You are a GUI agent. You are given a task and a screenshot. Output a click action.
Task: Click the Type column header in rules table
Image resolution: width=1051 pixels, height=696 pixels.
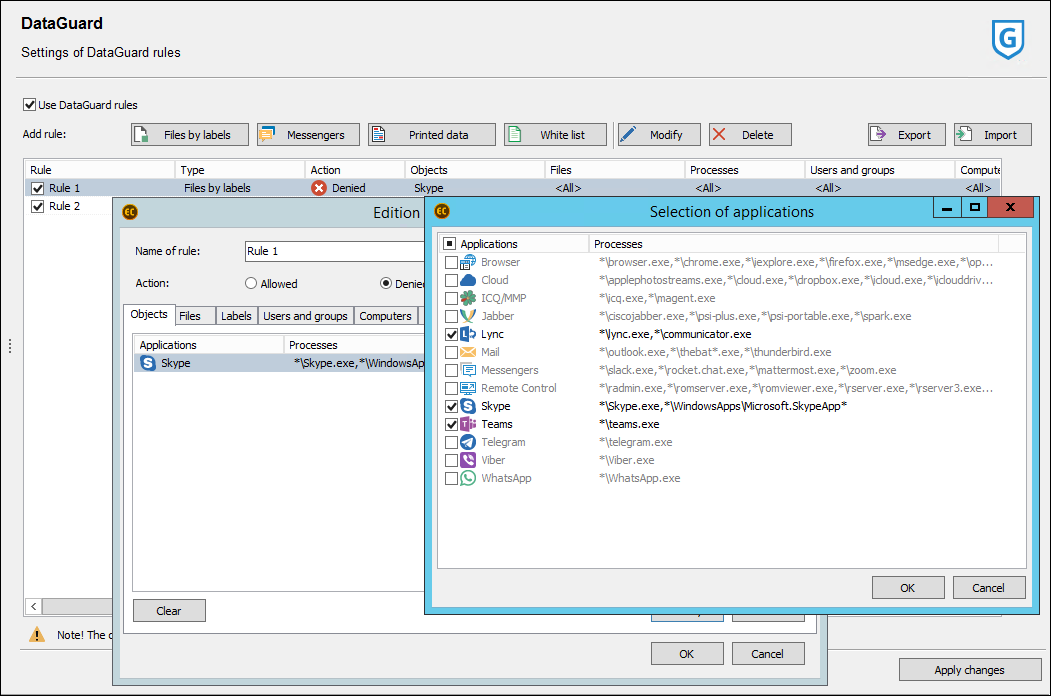point(240,170)
